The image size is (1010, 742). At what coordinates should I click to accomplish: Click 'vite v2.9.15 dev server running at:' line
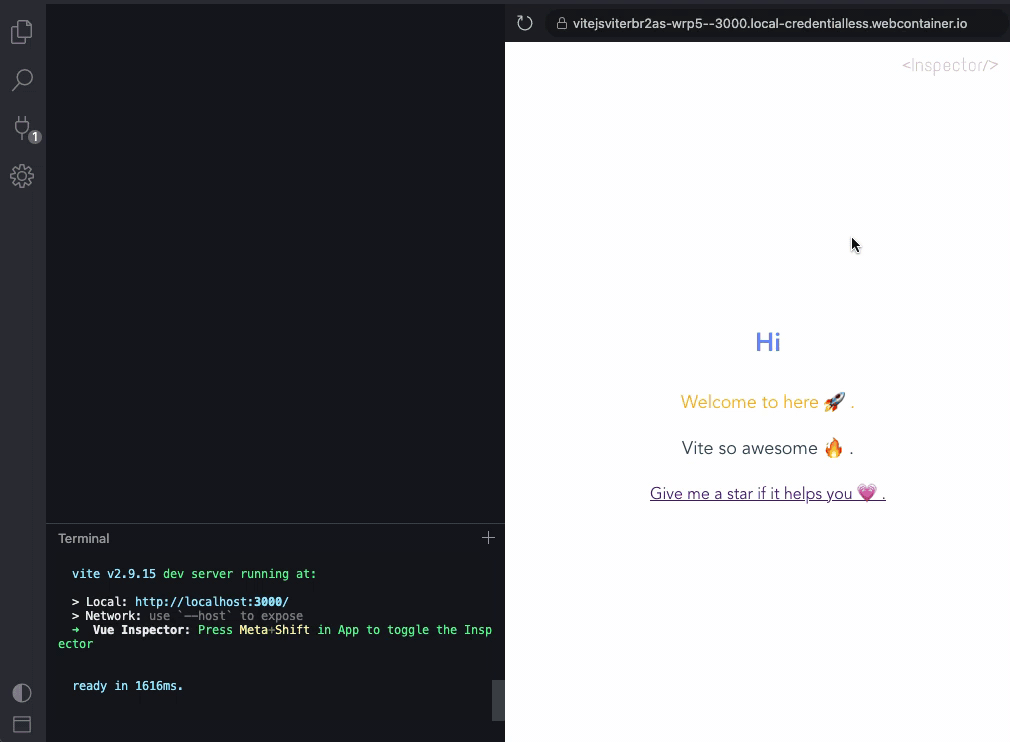click(194, 574)
